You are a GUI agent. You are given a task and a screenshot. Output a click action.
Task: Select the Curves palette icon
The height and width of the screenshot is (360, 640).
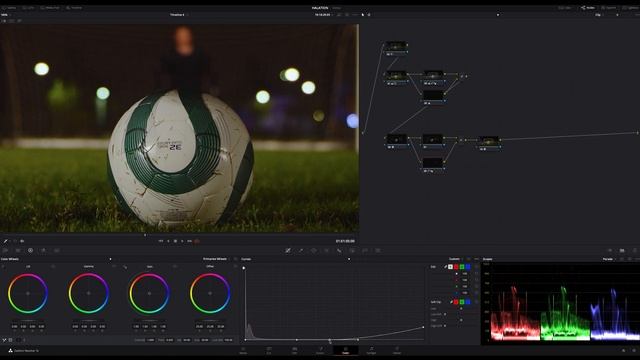(288, 250)
